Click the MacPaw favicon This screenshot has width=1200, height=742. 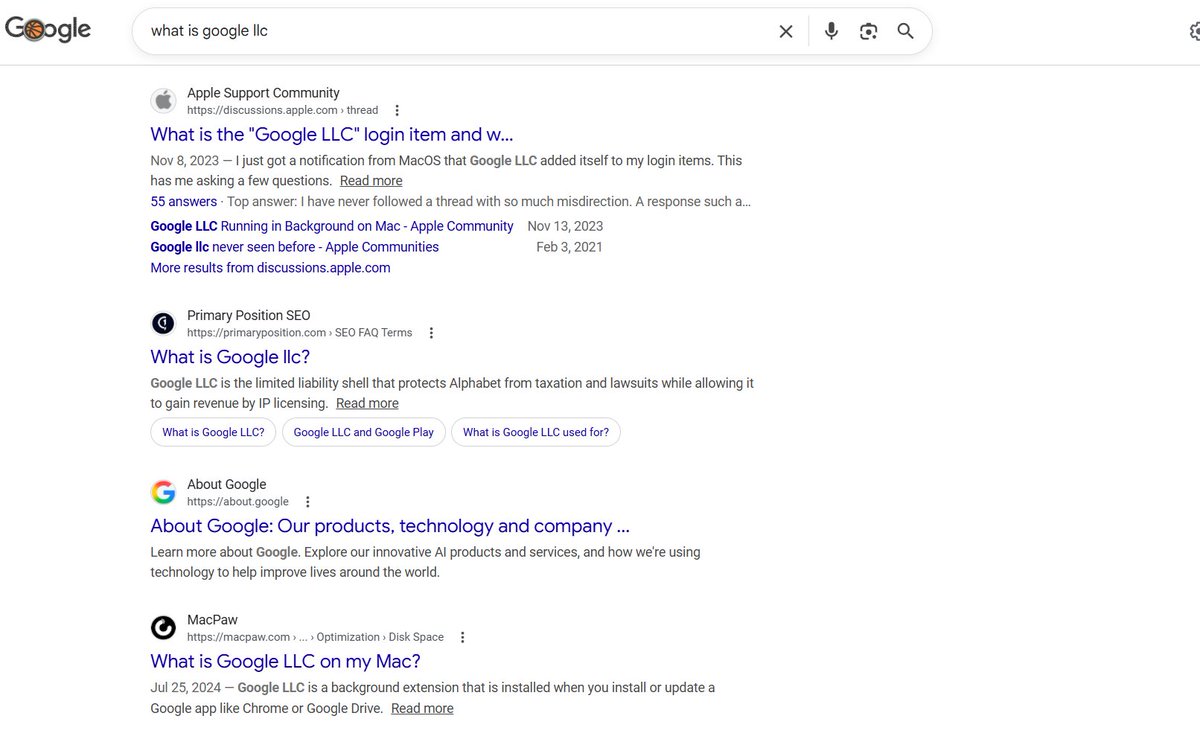(x=163, y=627)
